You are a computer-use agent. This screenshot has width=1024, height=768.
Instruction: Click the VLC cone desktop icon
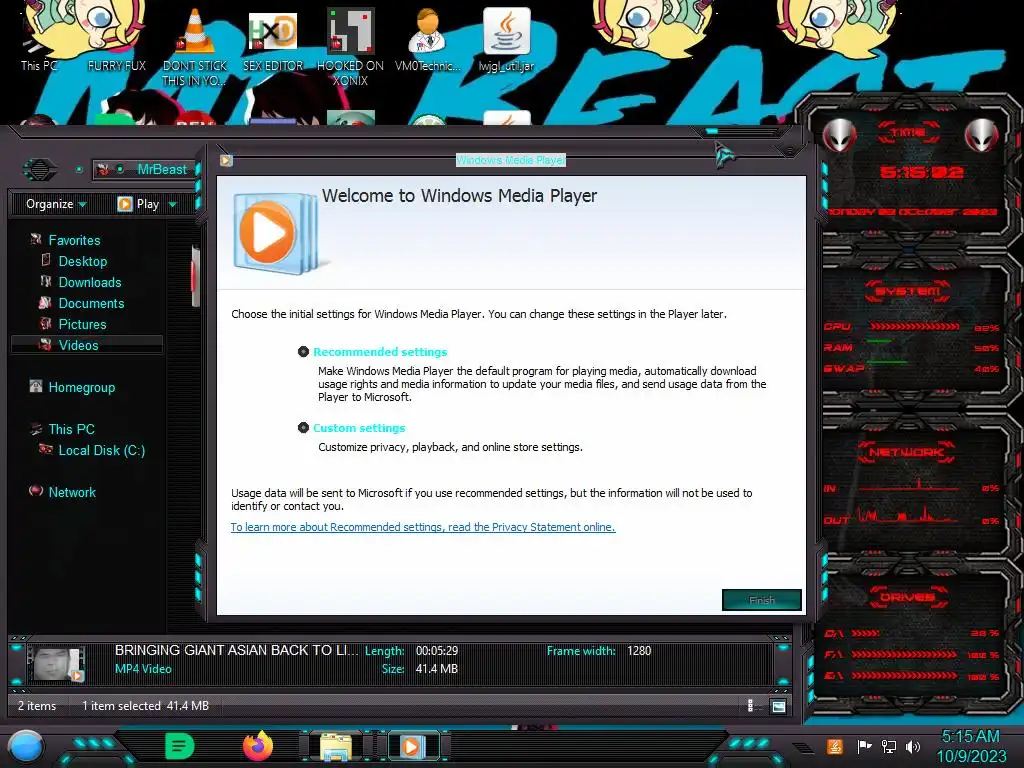click(195, 33)
